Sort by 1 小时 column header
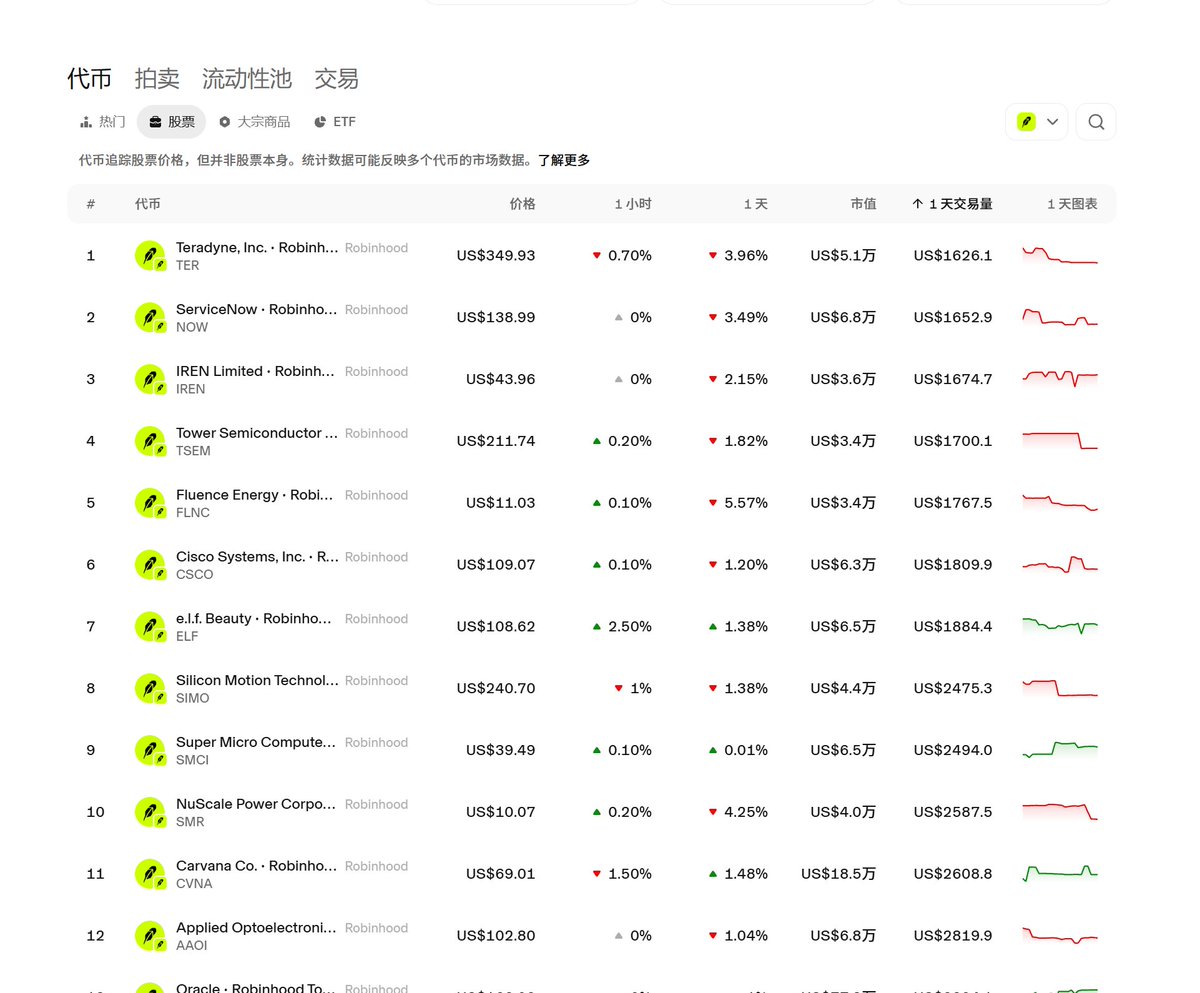 pos(633,204)
